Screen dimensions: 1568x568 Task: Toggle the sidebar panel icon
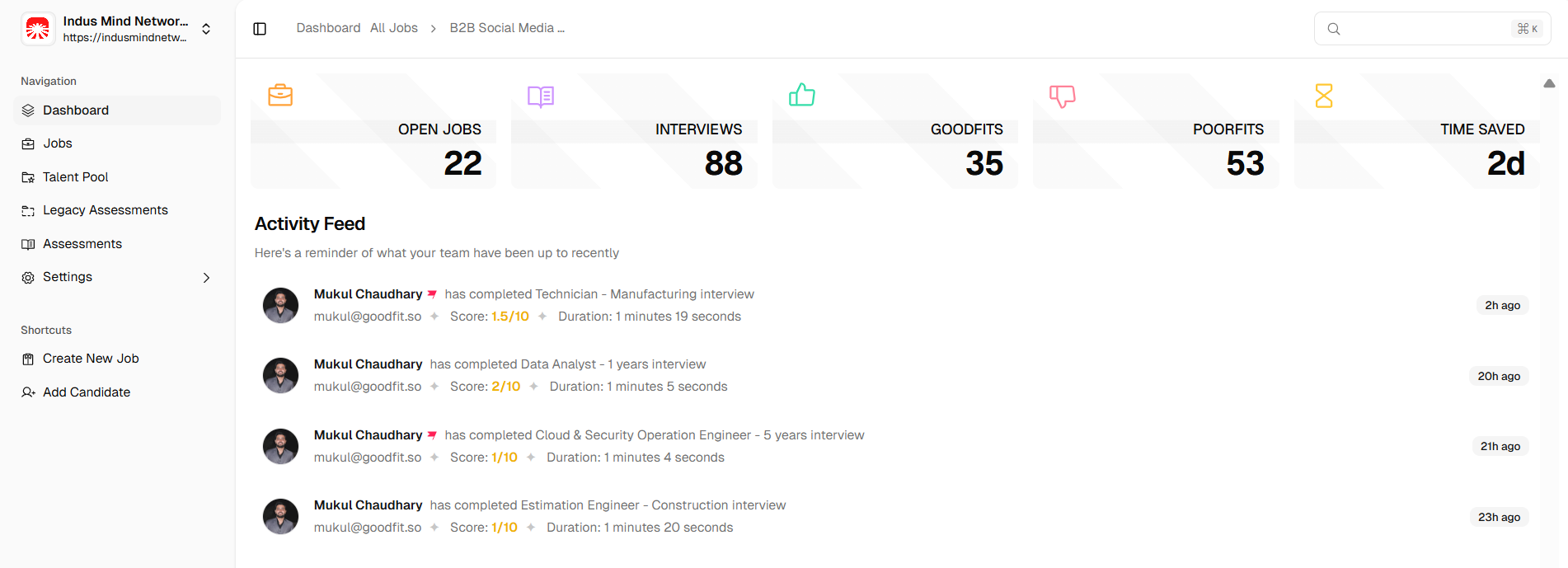point(260,29)
